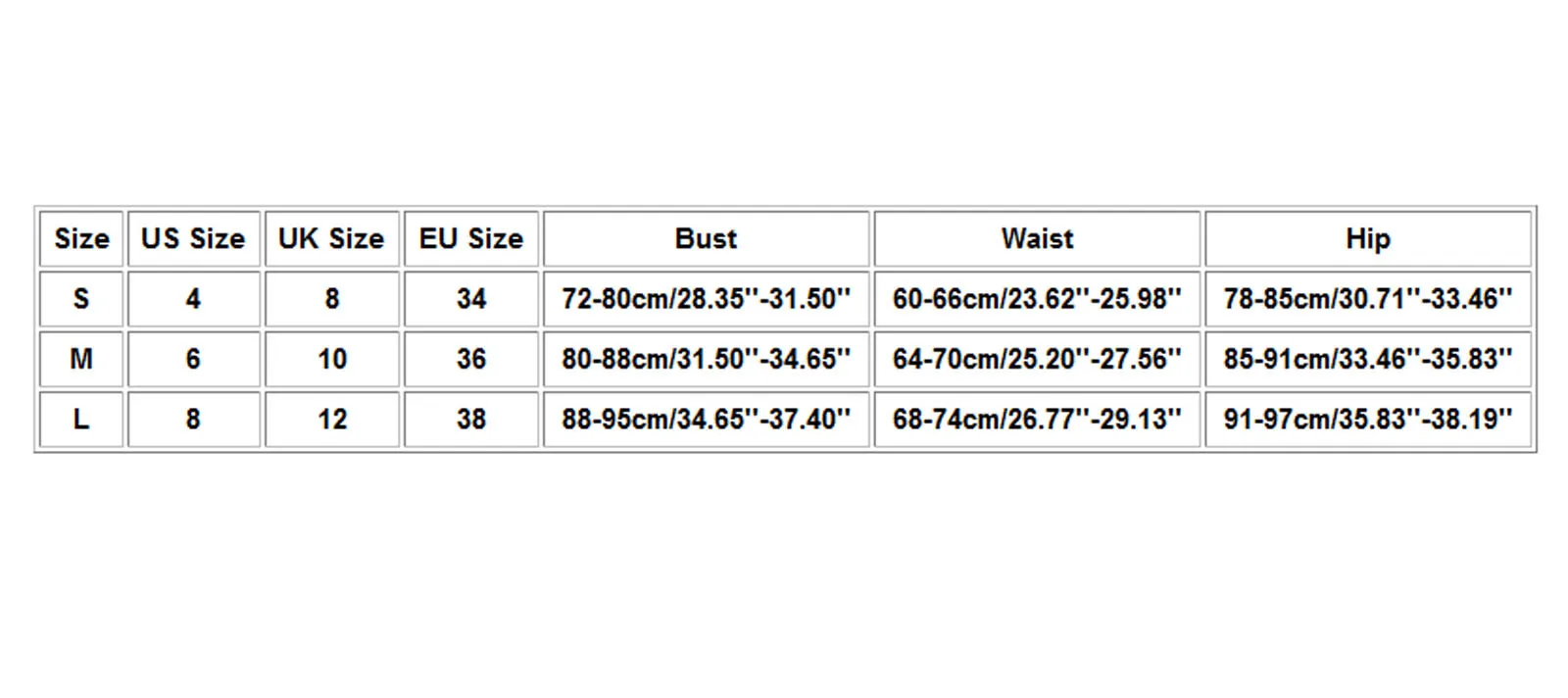Click the Size column header
1568x698 pixels.
(81, 238)
